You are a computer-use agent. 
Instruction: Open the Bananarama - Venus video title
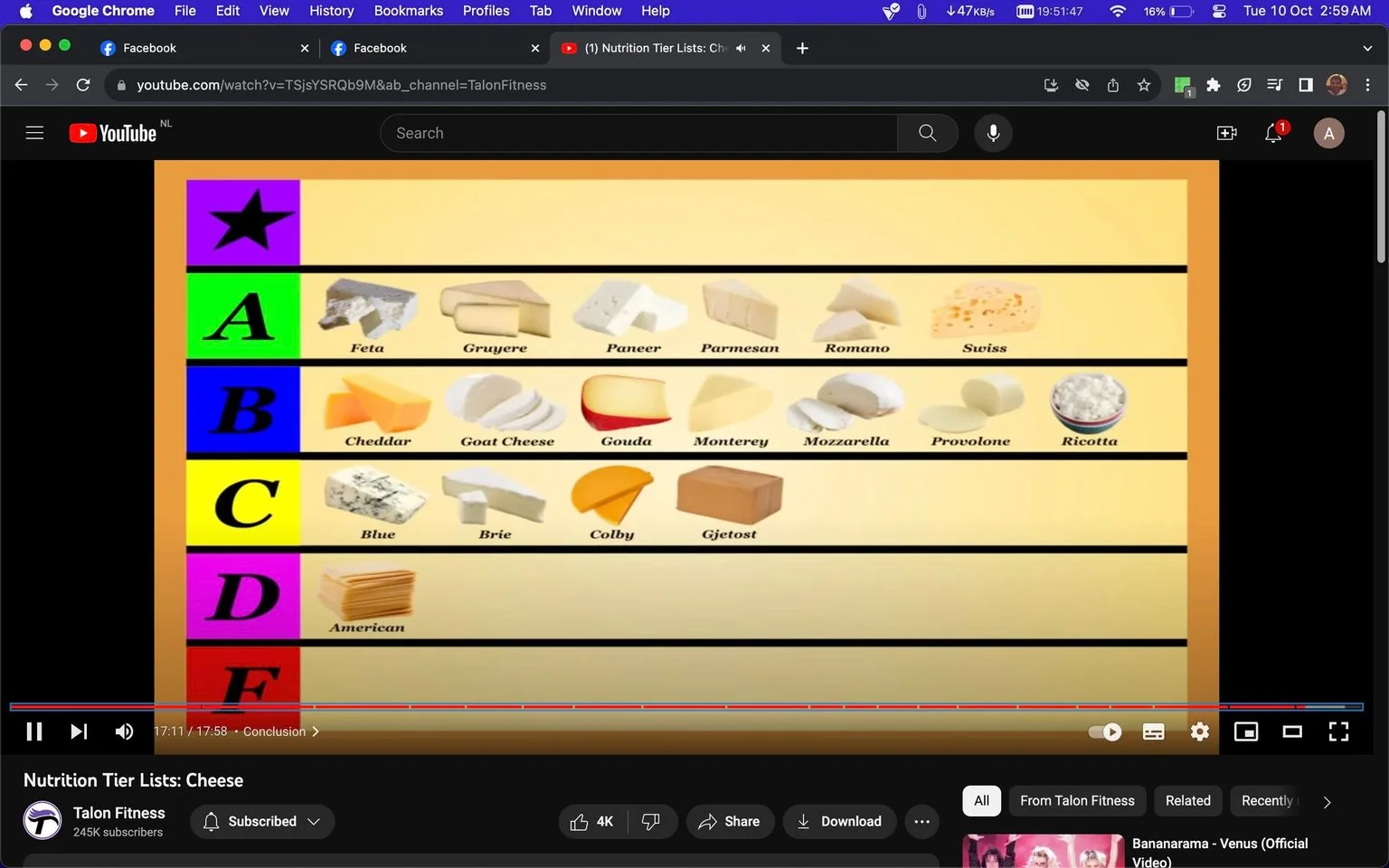[x=1220, y=852]
